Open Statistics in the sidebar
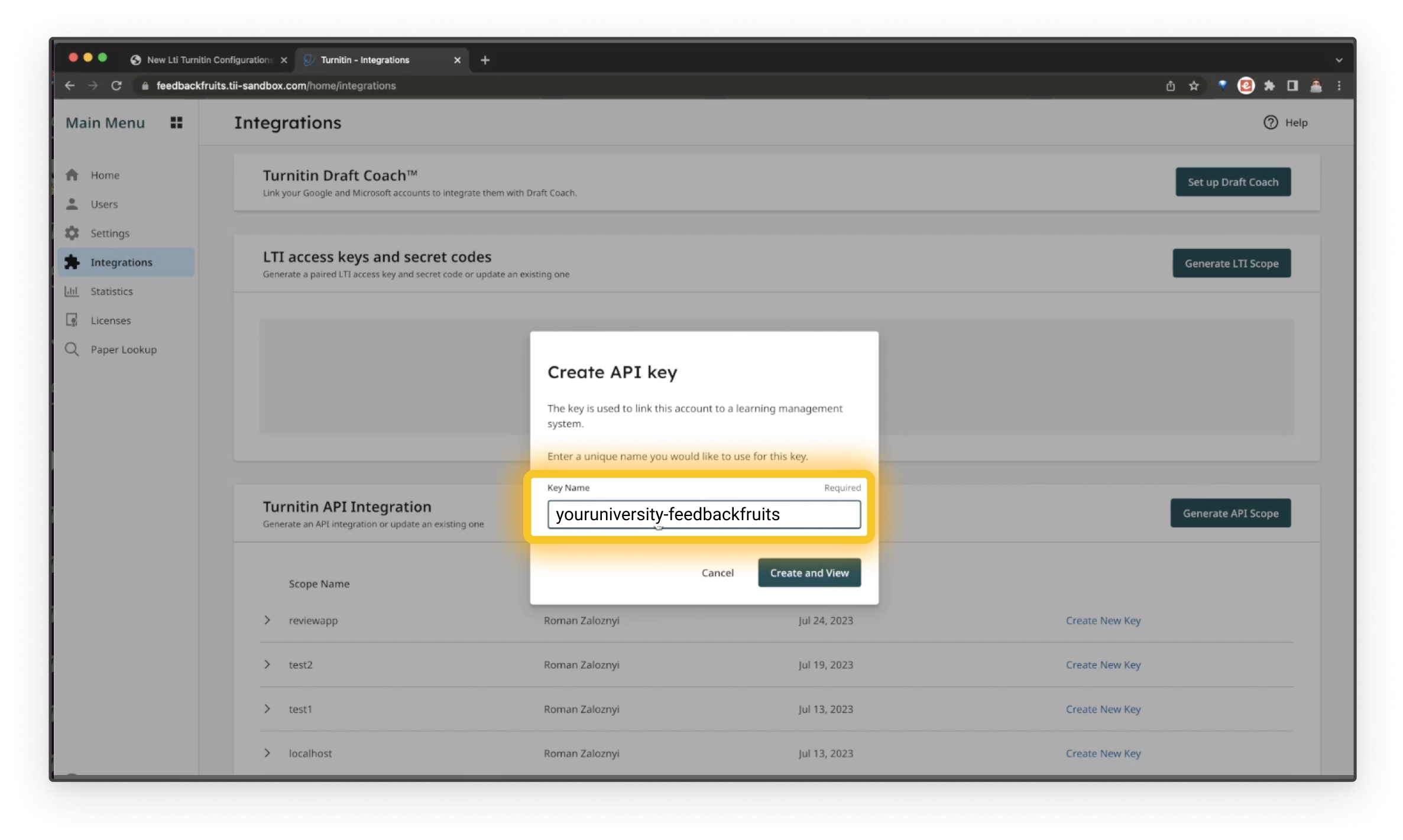Viewport: 1403px width, 840px height. [127, 291]
